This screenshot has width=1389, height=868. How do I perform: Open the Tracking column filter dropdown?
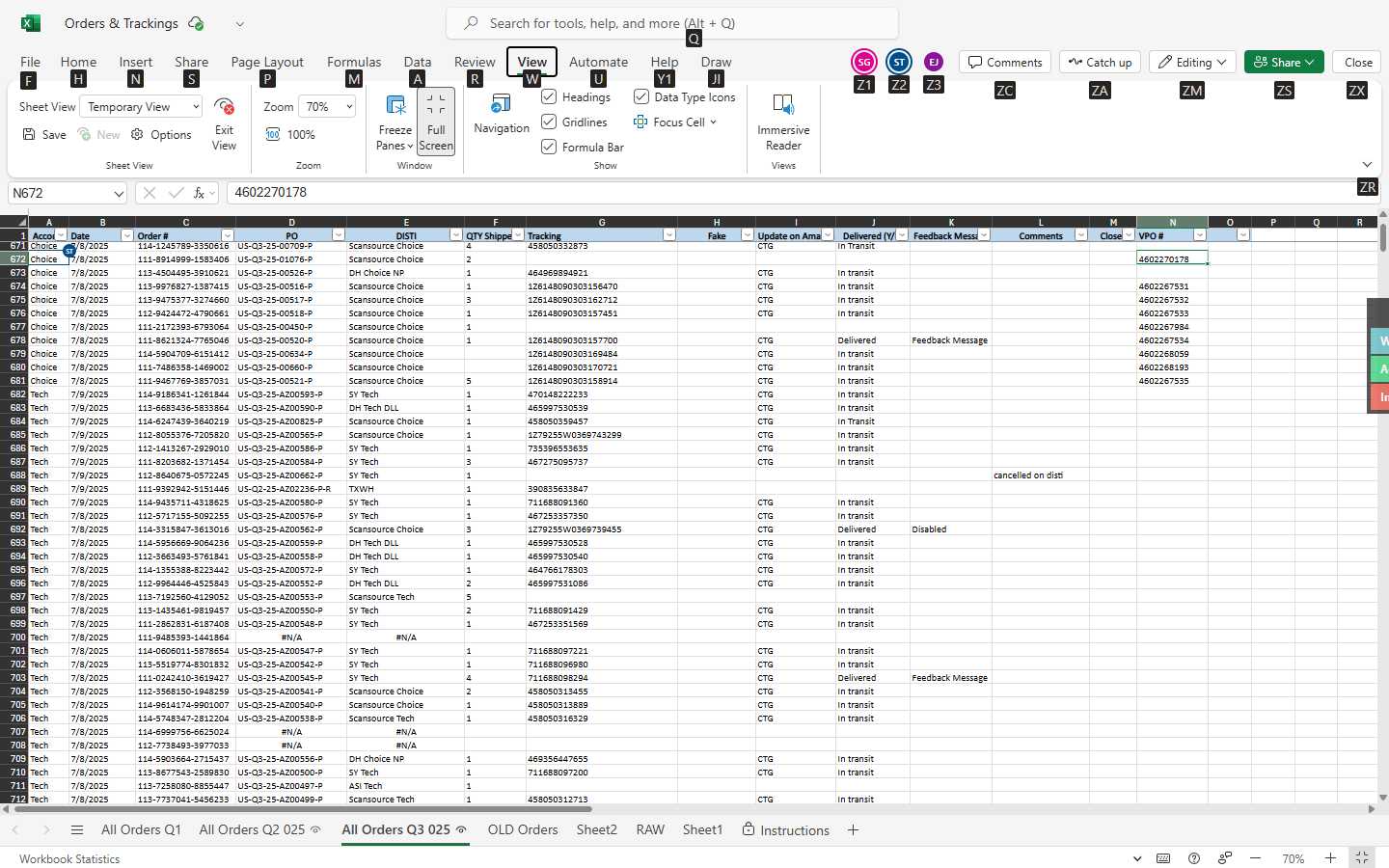point(669,235)
